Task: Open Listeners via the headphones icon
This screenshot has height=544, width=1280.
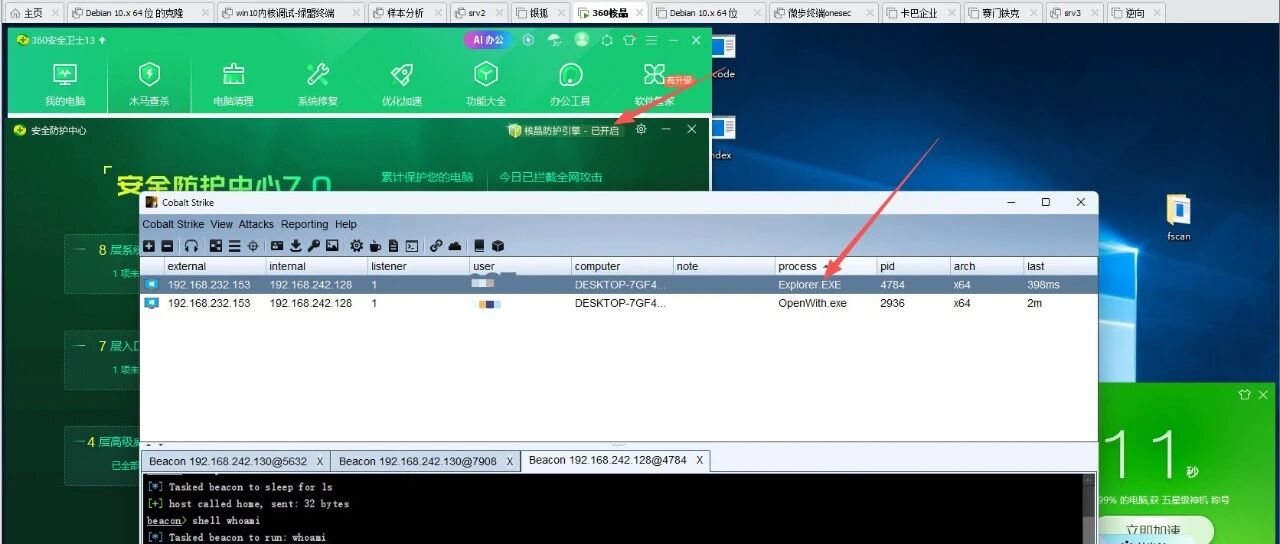Action: coord(191,246)
